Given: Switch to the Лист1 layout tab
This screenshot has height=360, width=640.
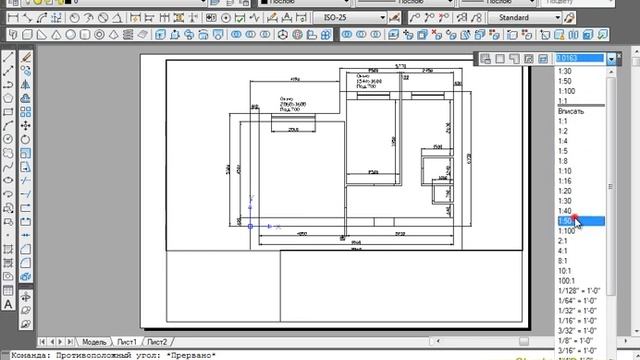Looking at the screenshot, I should [127, 342].
